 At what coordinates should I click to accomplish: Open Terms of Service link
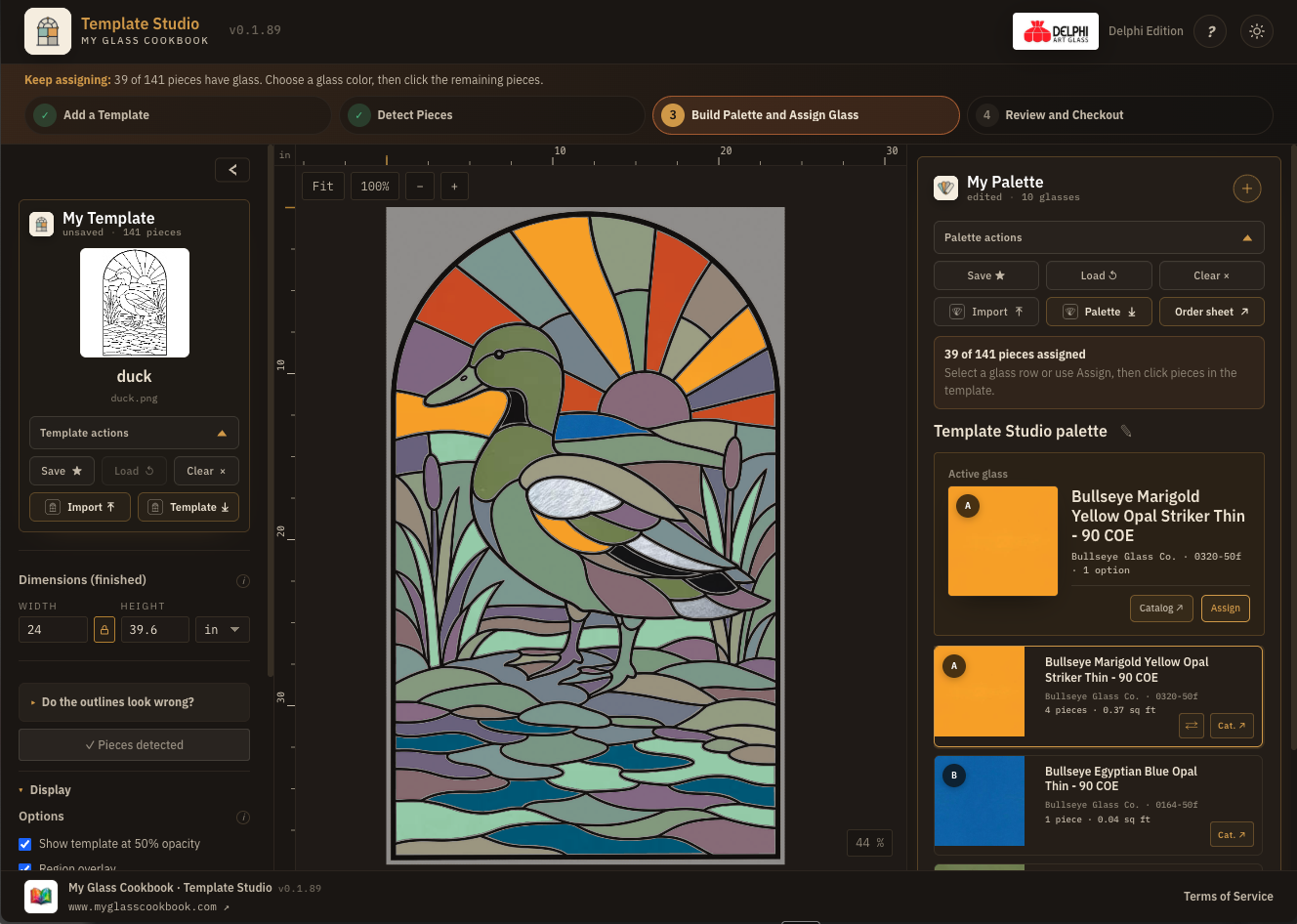coord(1228,897)
